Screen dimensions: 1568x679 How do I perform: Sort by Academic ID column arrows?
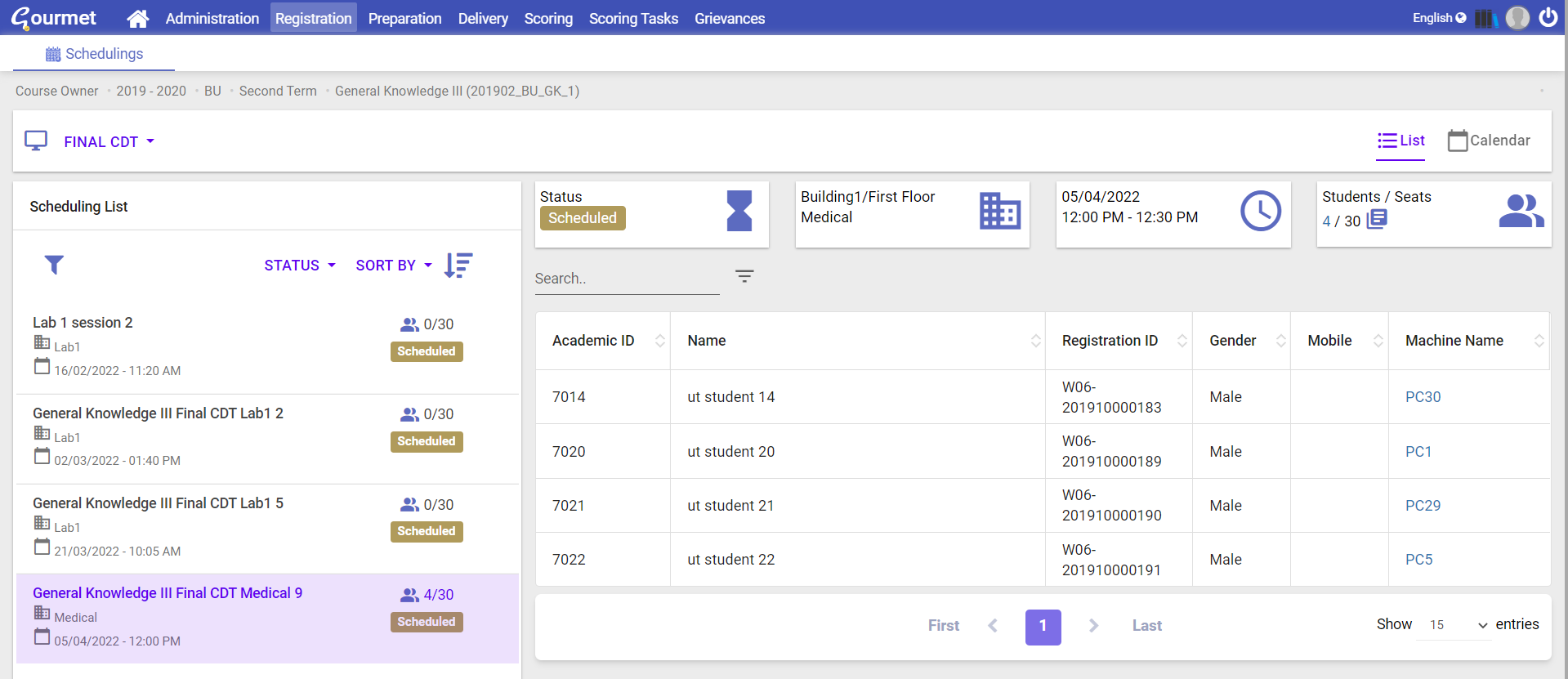(x=660, y=341)
